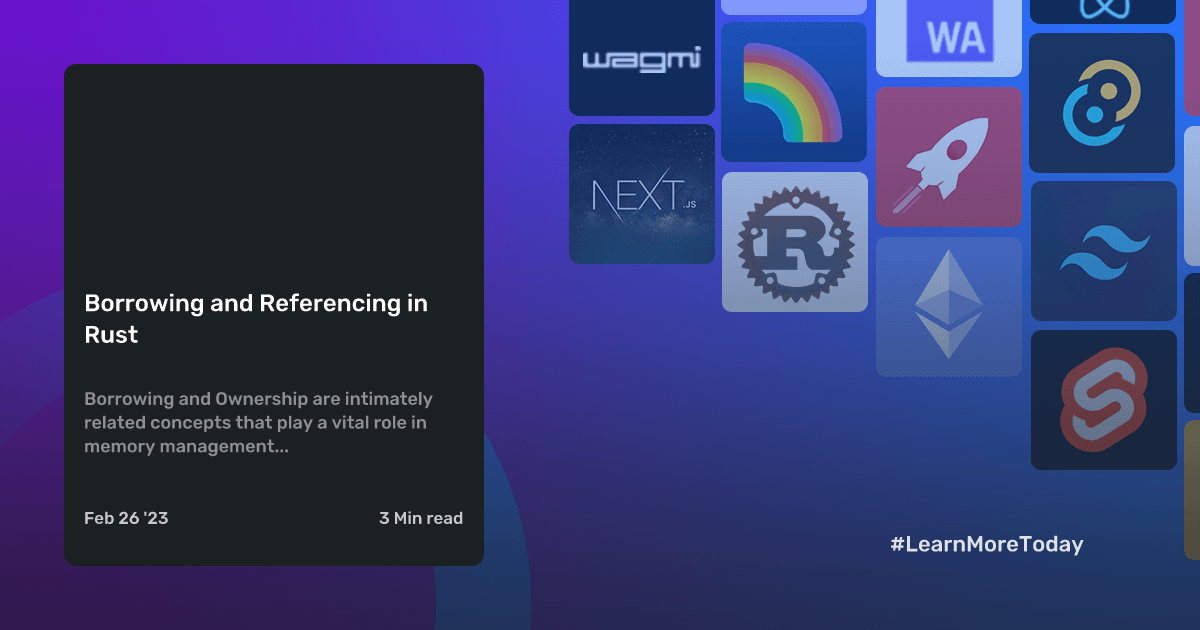The image size is (1200, 630).
Task: Select the Next.js logo
Action: (641, 193)
